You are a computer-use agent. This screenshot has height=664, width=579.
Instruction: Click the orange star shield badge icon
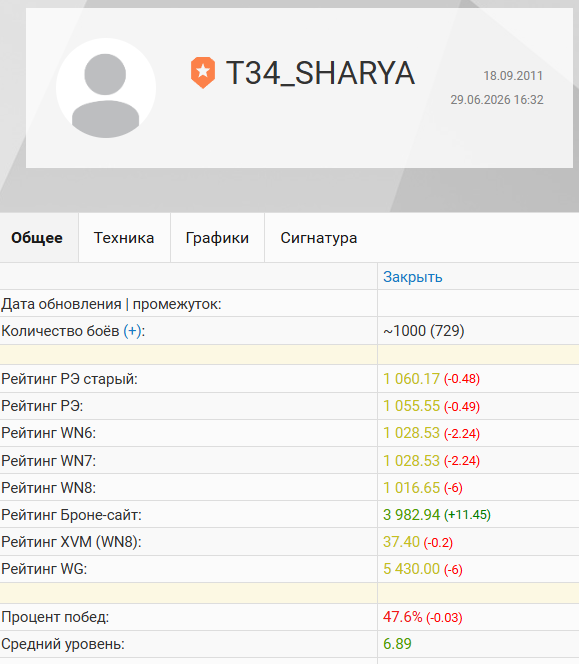[x=203, y=72]
